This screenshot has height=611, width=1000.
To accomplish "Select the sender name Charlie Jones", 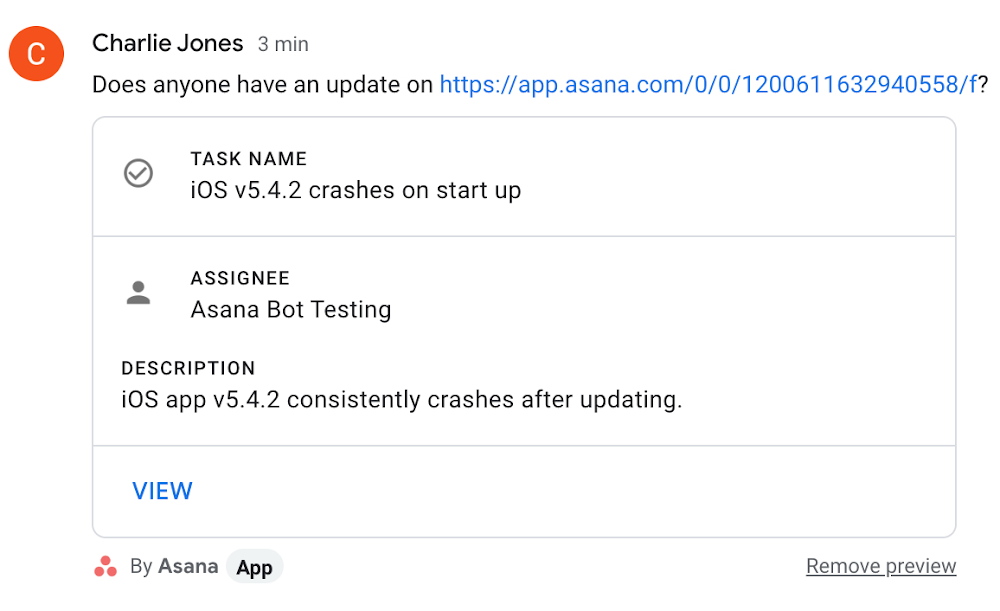I will 168,43.
